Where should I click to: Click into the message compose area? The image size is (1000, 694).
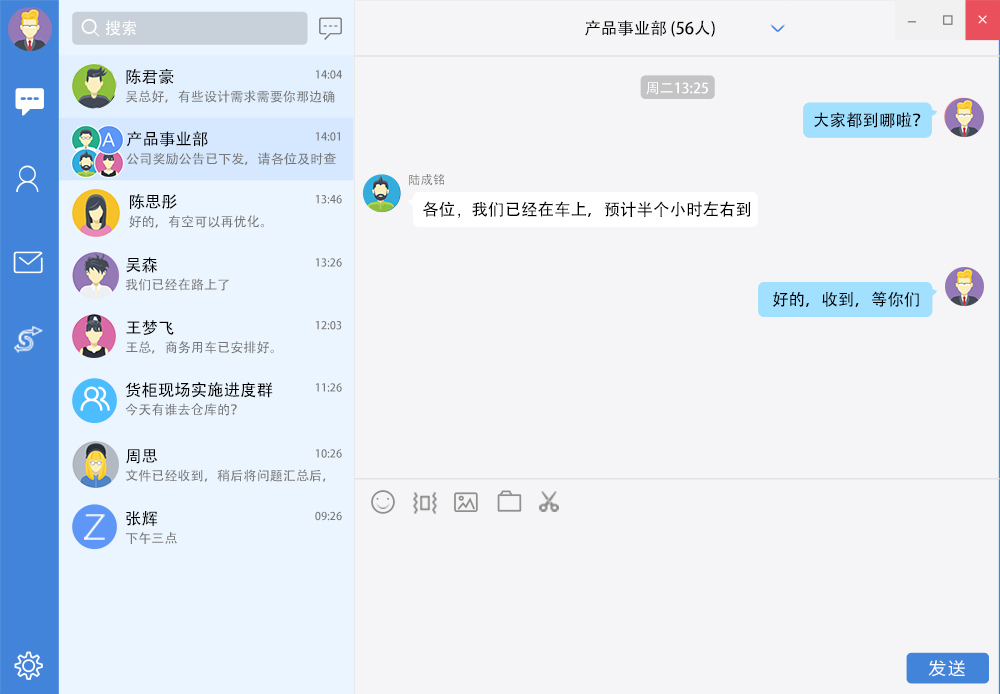677,584
